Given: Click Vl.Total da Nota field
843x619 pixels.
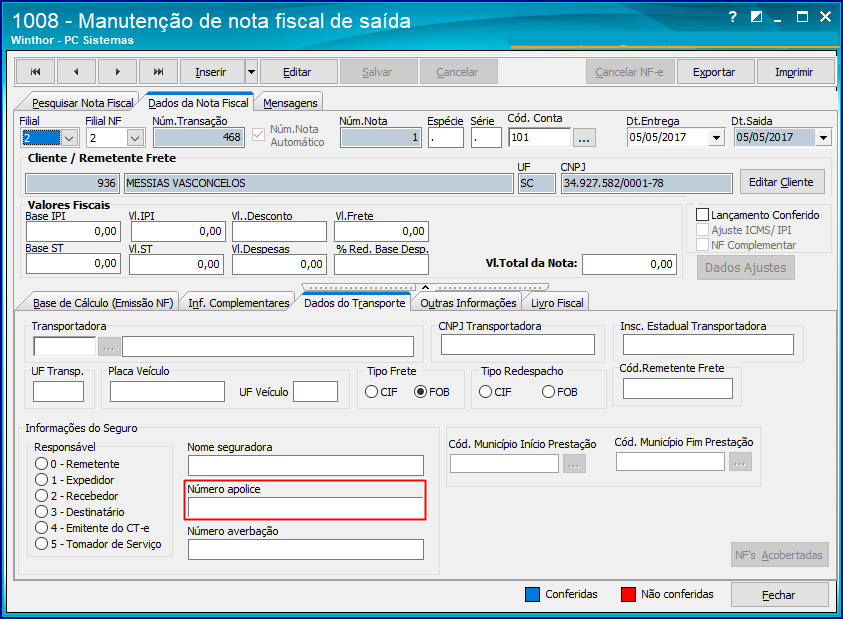Looking at the screenshot, I should (x=629, y=264).
